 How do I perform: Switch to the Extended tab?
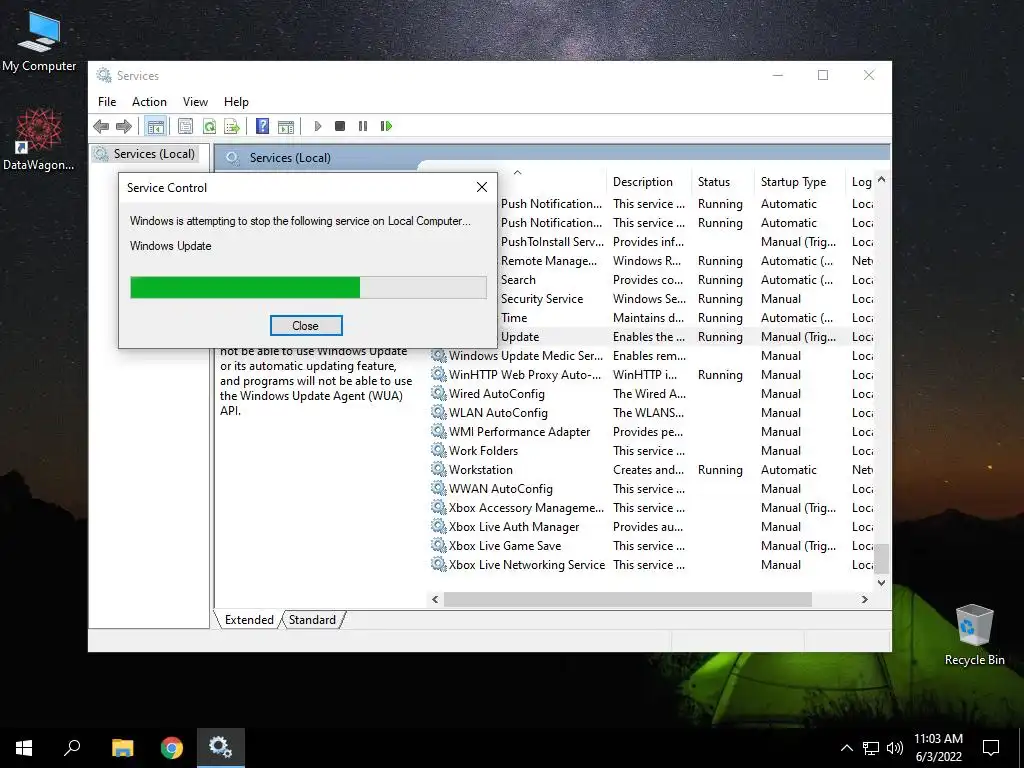point(249,620)
